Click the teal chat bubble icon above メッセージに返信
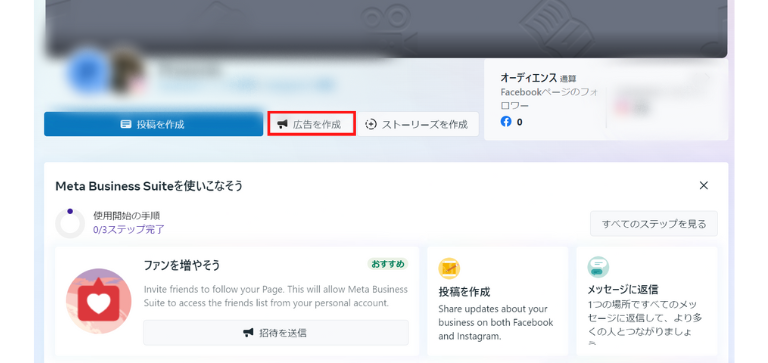768x363 pixels. 598,267
